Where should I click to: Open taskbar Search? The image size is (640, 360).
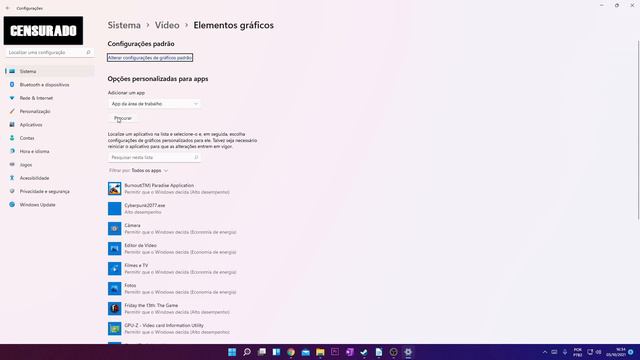click(247, 352)
